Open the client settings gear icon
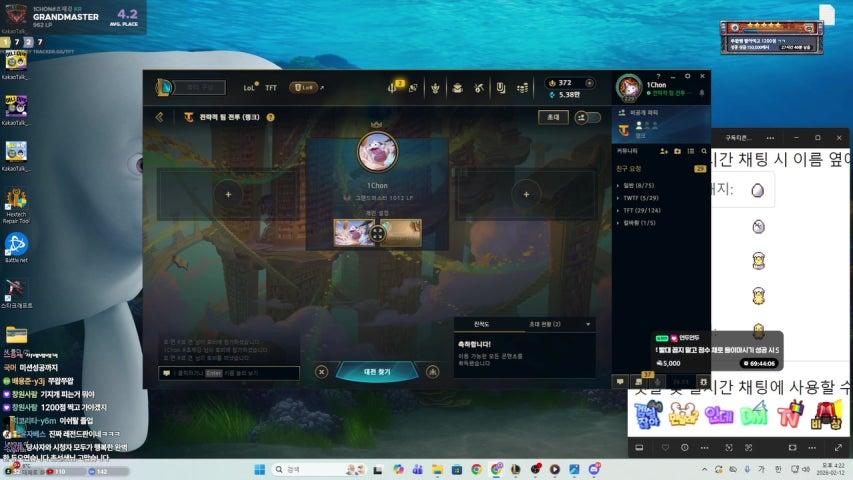This screenshot has width=853, height=480. pyautogui.click(x=688, y=76)
